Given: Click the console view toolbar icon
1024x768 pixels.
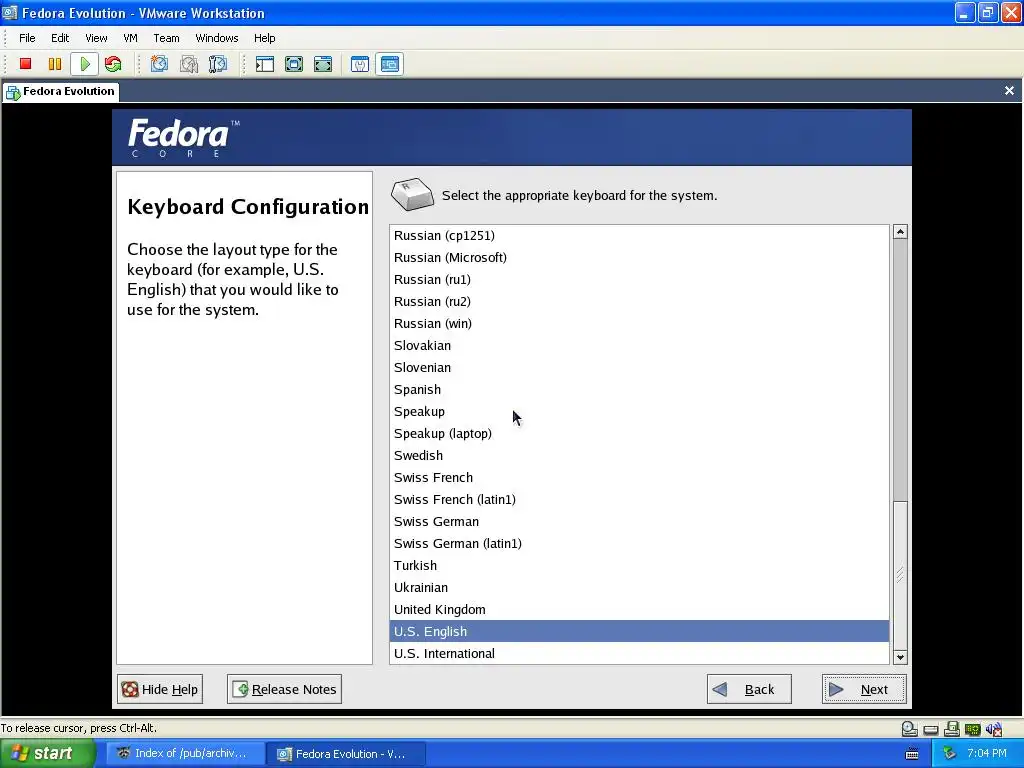Looking at the screenshot, I should pyautogui.click(x=389, y=64).
